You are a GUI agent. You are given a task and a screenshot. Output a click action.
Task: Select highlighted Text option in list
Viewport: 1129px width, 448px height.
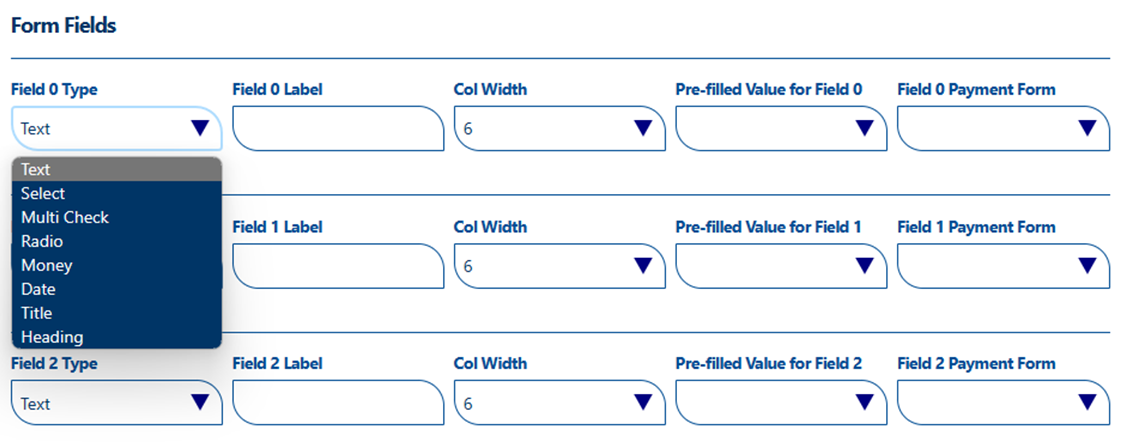pyautogui.click(x=117, y=169)
